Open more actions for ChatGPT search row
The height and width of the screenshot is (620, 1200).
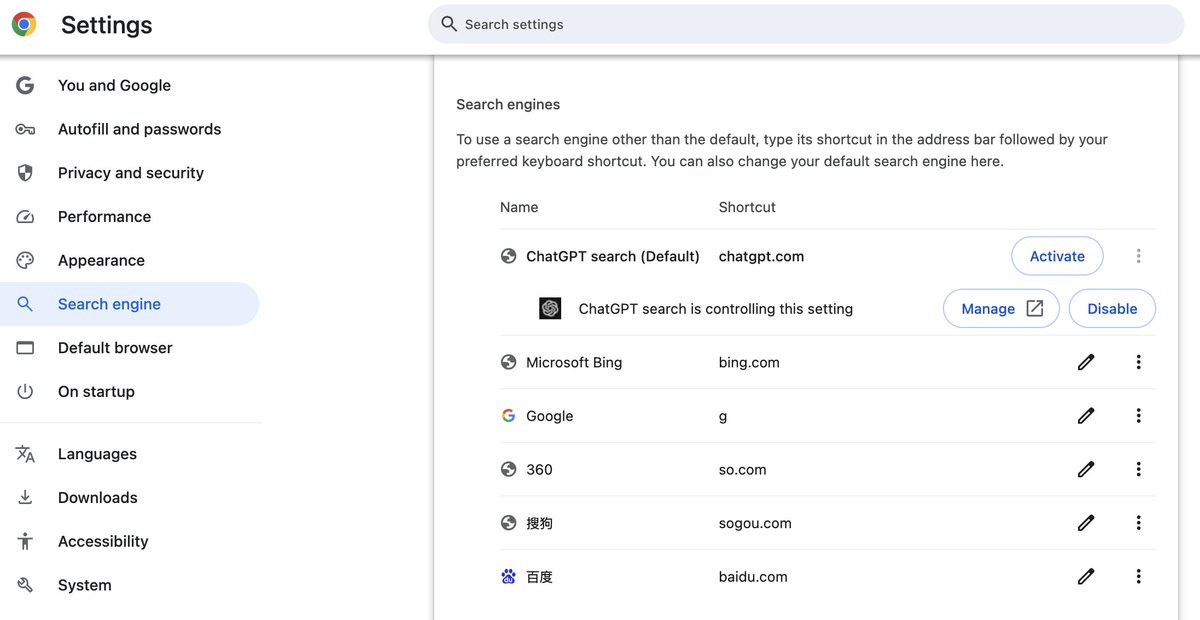point(1138,256)
